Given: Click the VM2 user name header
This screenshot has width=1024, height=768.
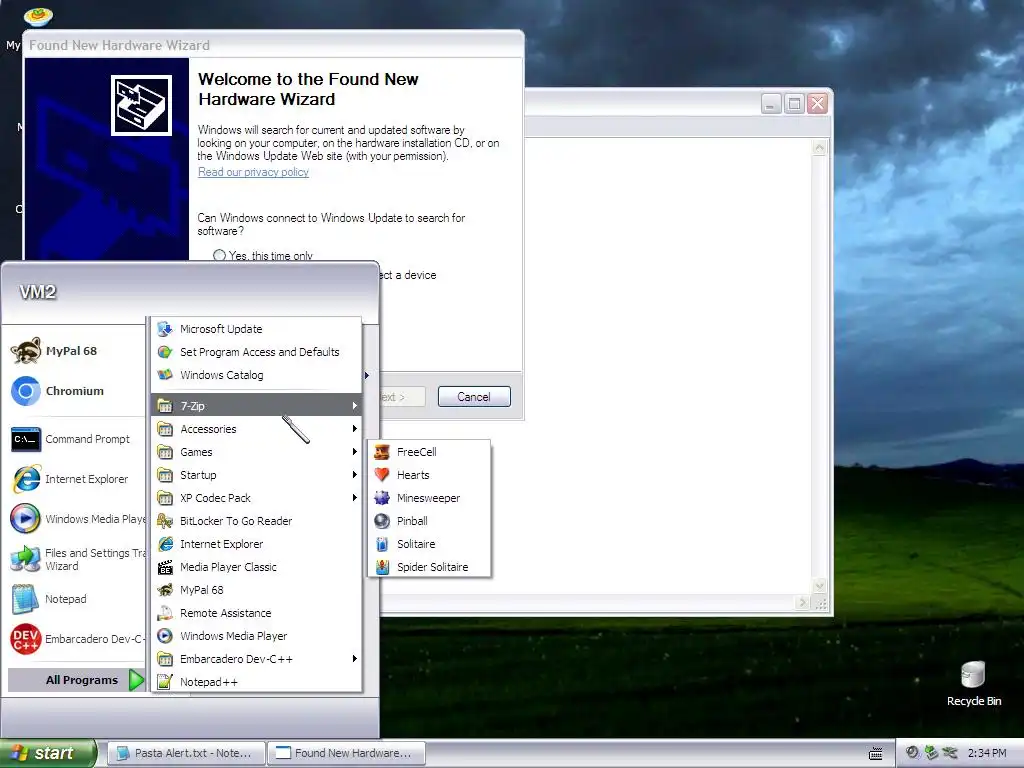Looking at the screenshot, I should [38, 292].
